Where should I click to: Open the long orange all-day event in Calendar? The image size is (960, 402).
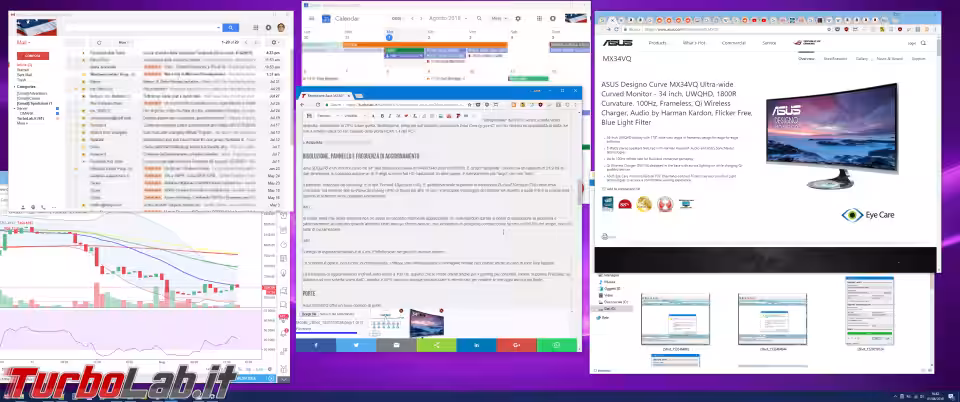[425, 45]
